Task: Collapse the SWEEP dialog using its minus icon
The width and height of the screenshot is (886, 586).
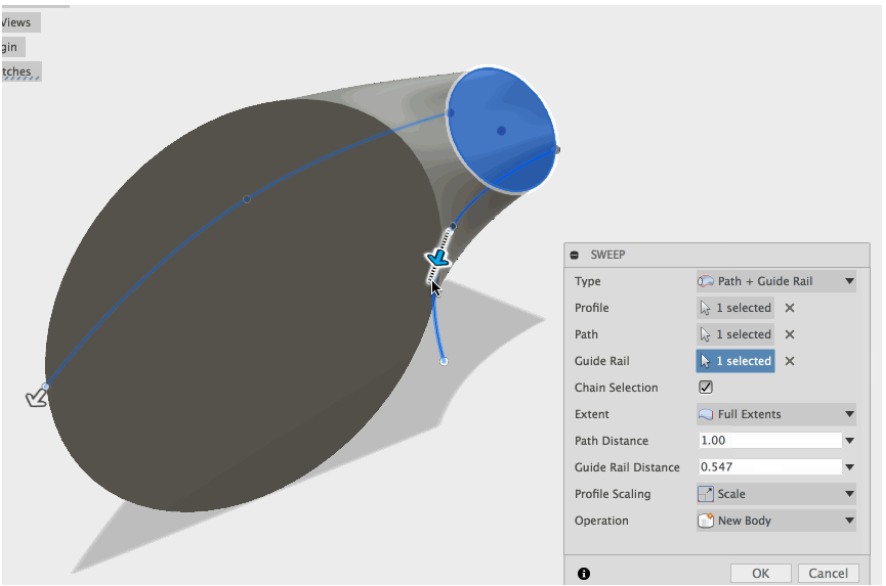Action: click(x=575, y=255)
